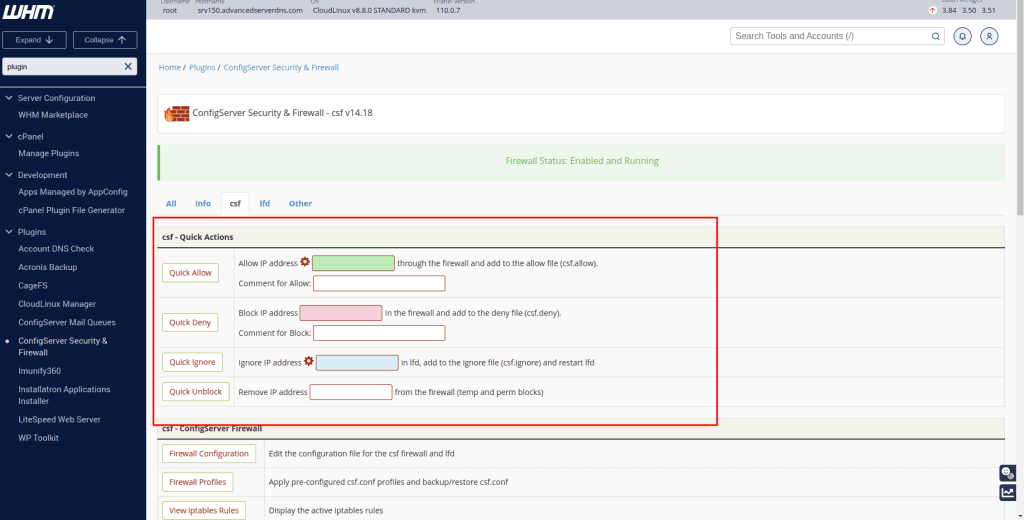
Task: Click ConfigServer Security & Firewall breadcrumb
Action: (281, 67)
